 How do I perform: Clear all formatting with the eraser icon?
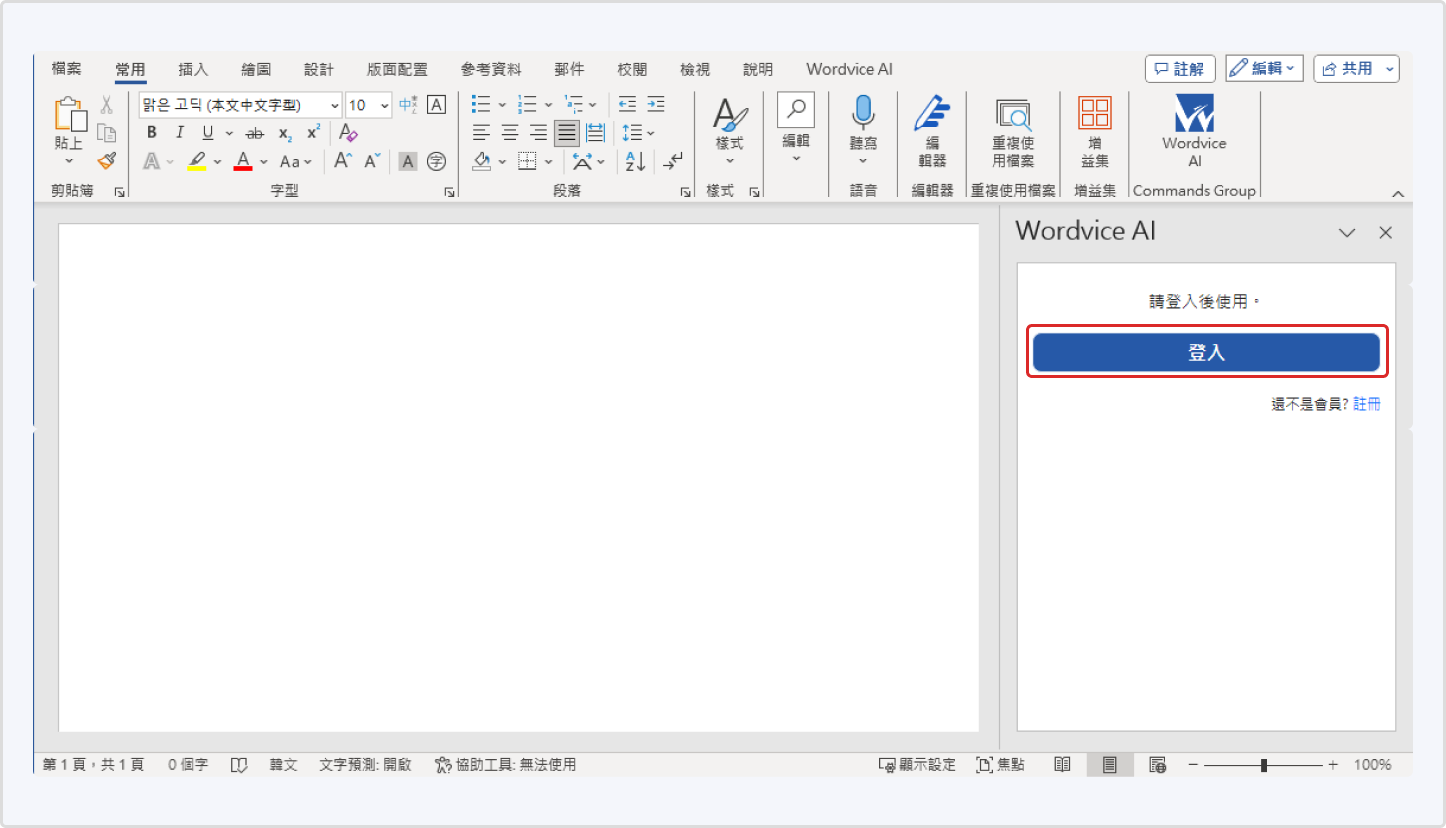[347, 132]
